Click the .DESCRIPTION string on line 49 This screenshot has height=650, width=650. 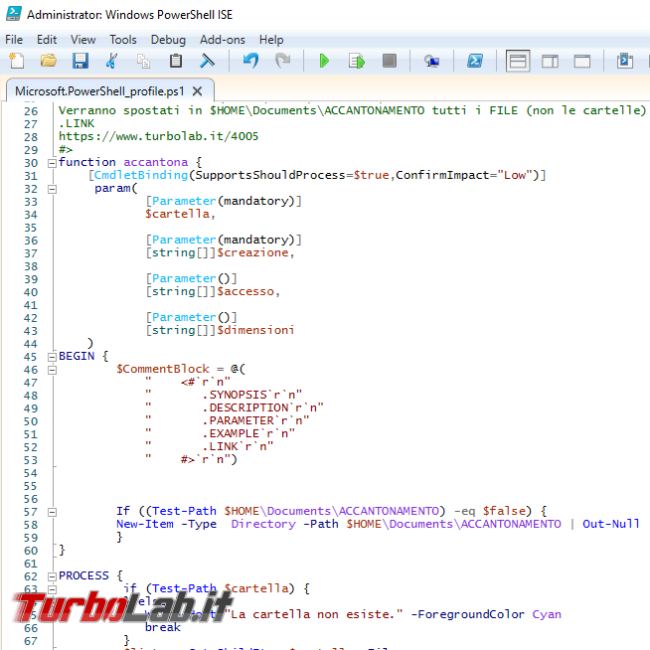(245, 407)
